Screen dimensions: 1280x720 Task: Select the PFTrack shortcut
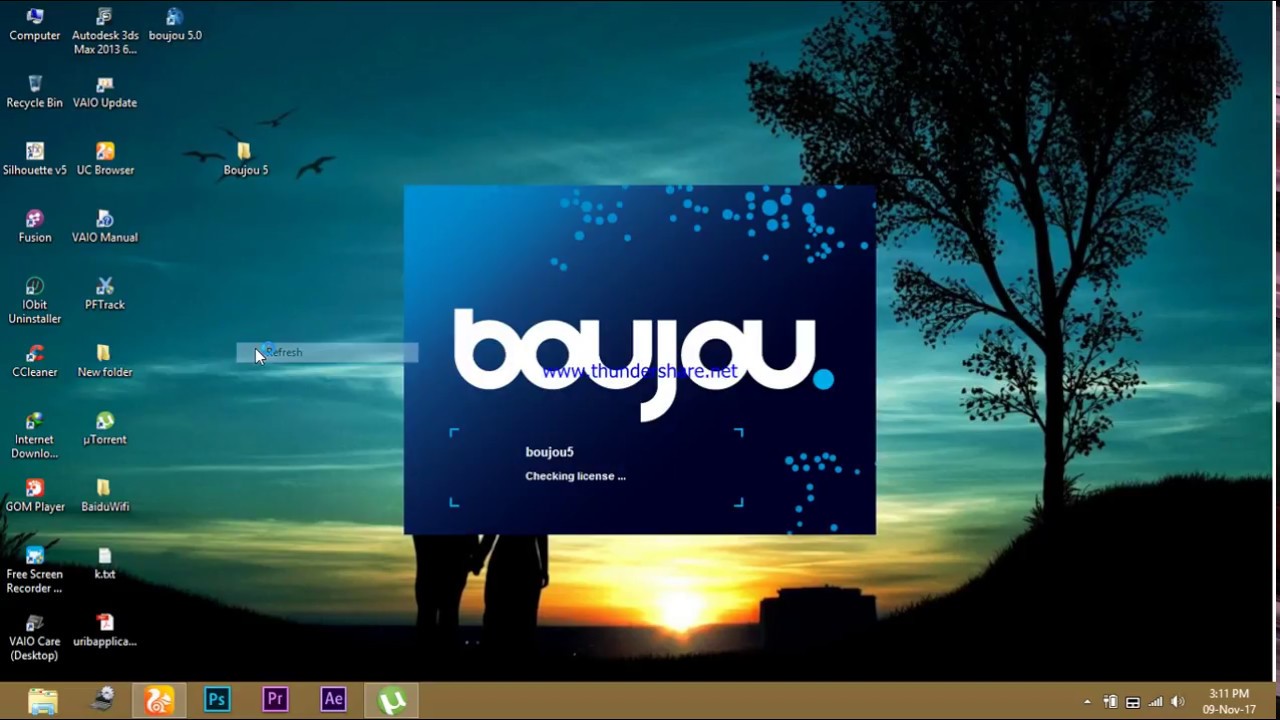point(105,294)
